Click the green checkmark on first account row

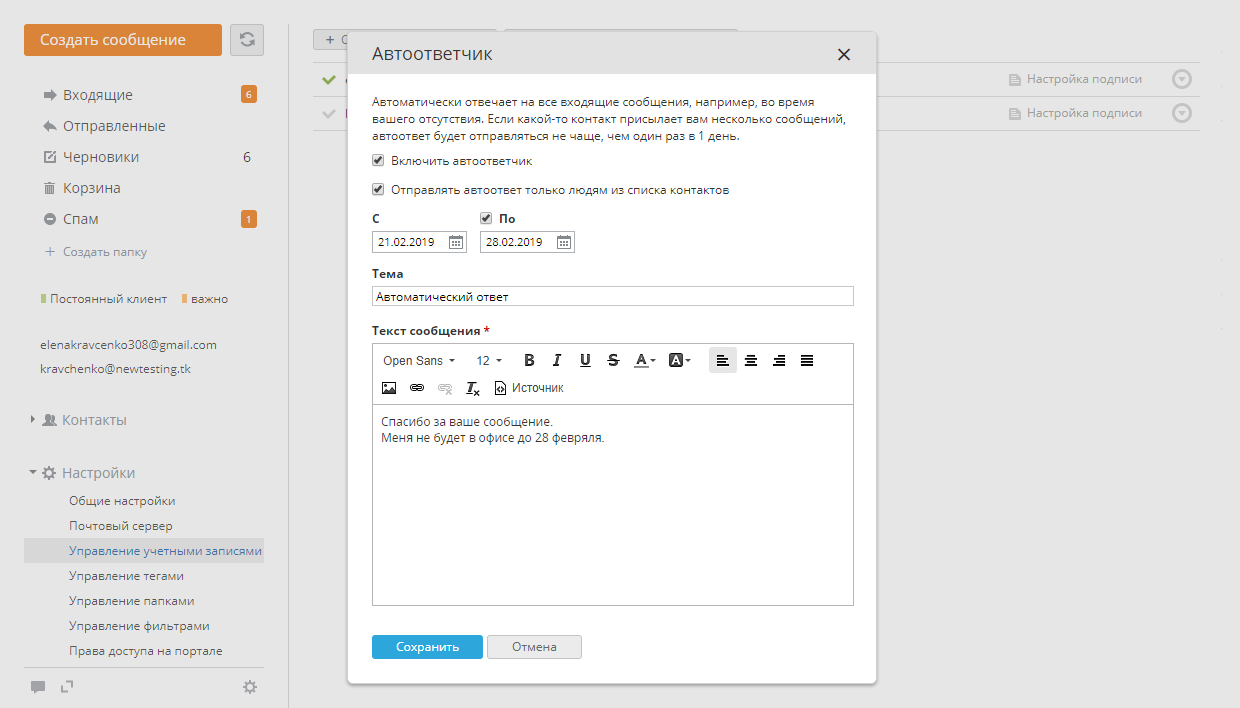329,80
